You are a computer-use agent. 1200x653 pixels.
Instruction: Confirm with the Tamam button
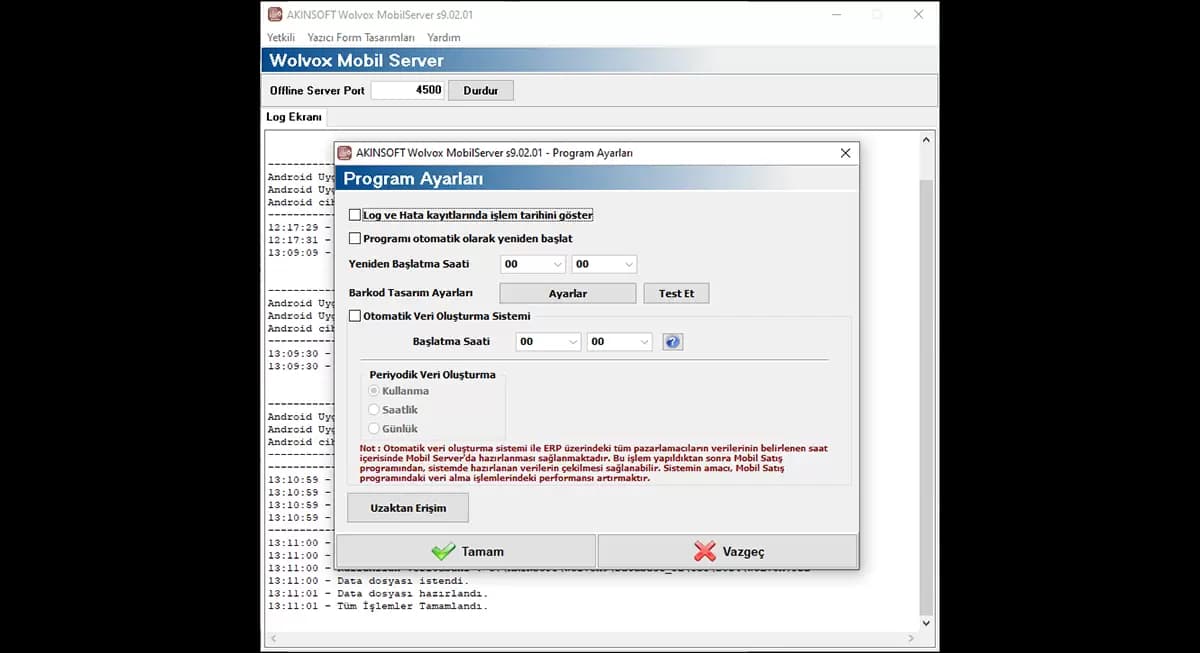pos(466,551)
